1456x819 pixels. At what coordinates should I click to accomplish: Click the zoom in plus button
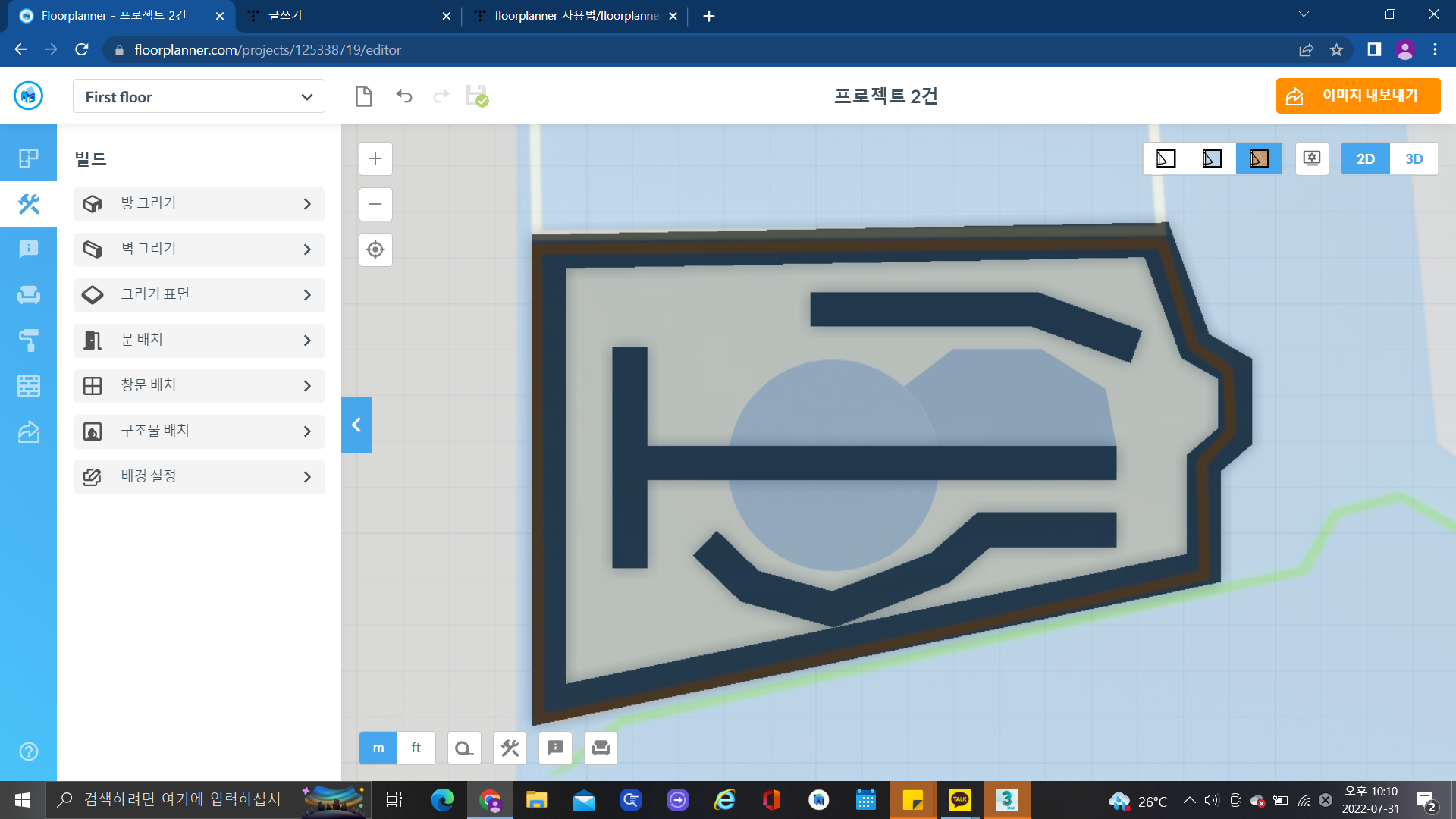tap(375, 158)
